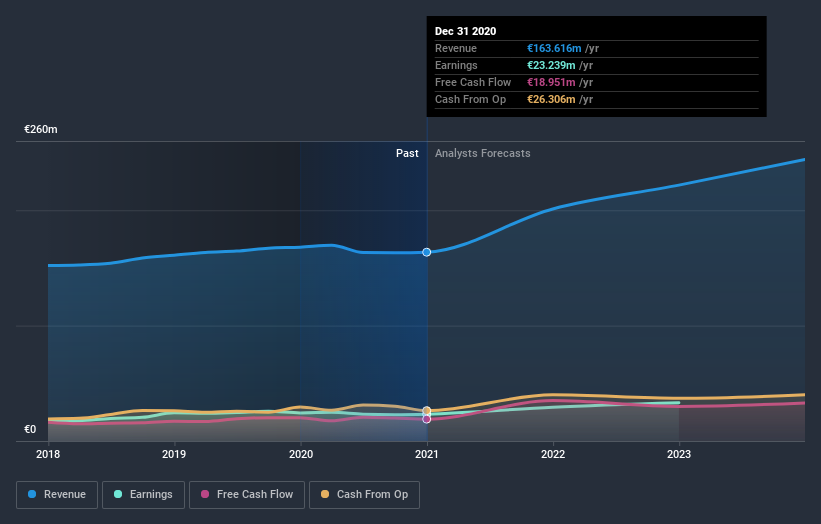Screen dimensions: 821x524
Task: Click the Cash From Op orange marker at 2021
Action: coord(427,411)
